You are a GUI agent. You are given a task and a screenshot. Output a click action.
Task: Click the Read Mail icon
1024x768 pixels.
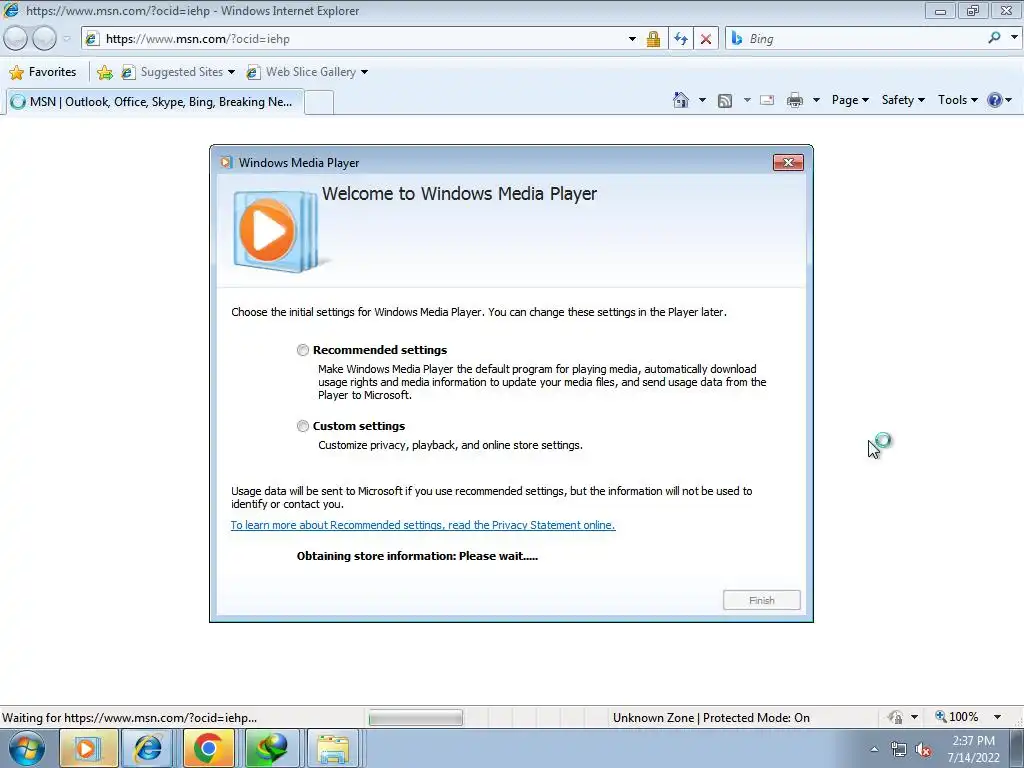767,100
